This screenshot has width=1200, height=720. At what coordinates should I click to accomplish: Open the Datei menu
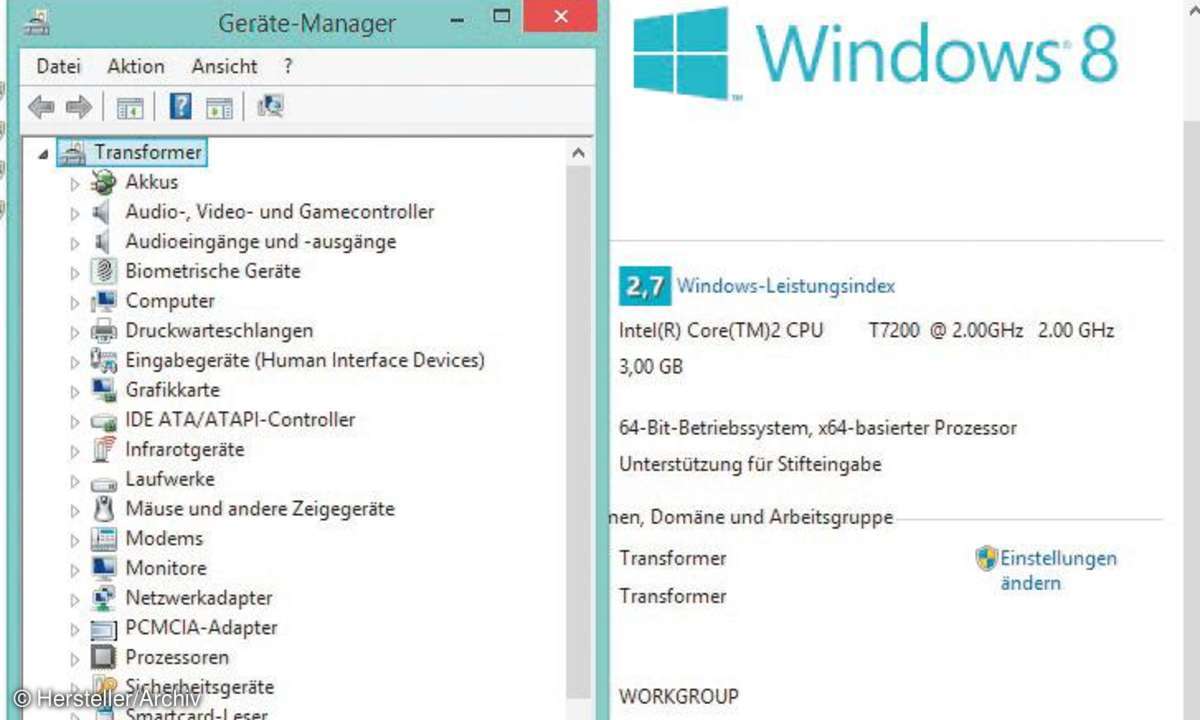pyautogui.click(x=58, y=67)
